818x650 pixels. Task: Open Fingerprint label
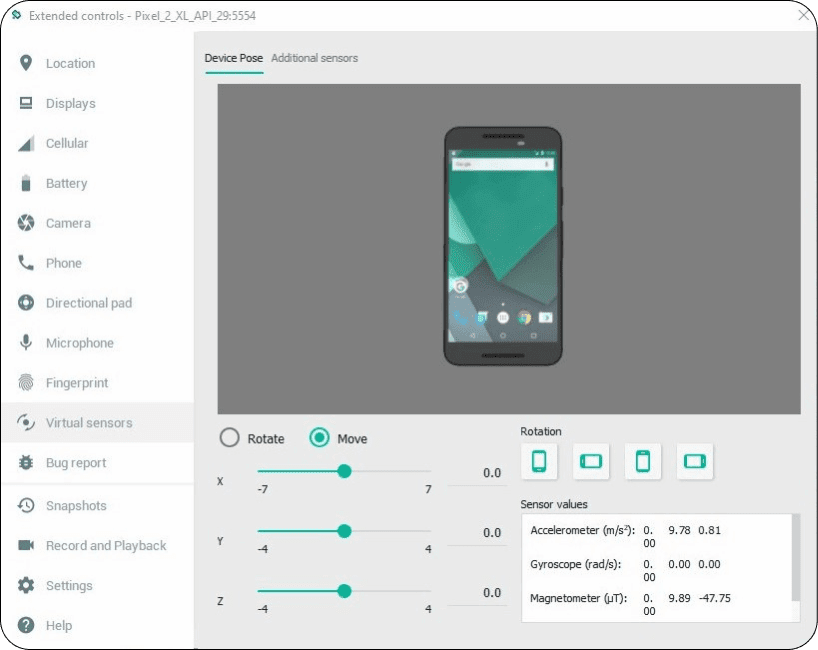pos(77,383)
